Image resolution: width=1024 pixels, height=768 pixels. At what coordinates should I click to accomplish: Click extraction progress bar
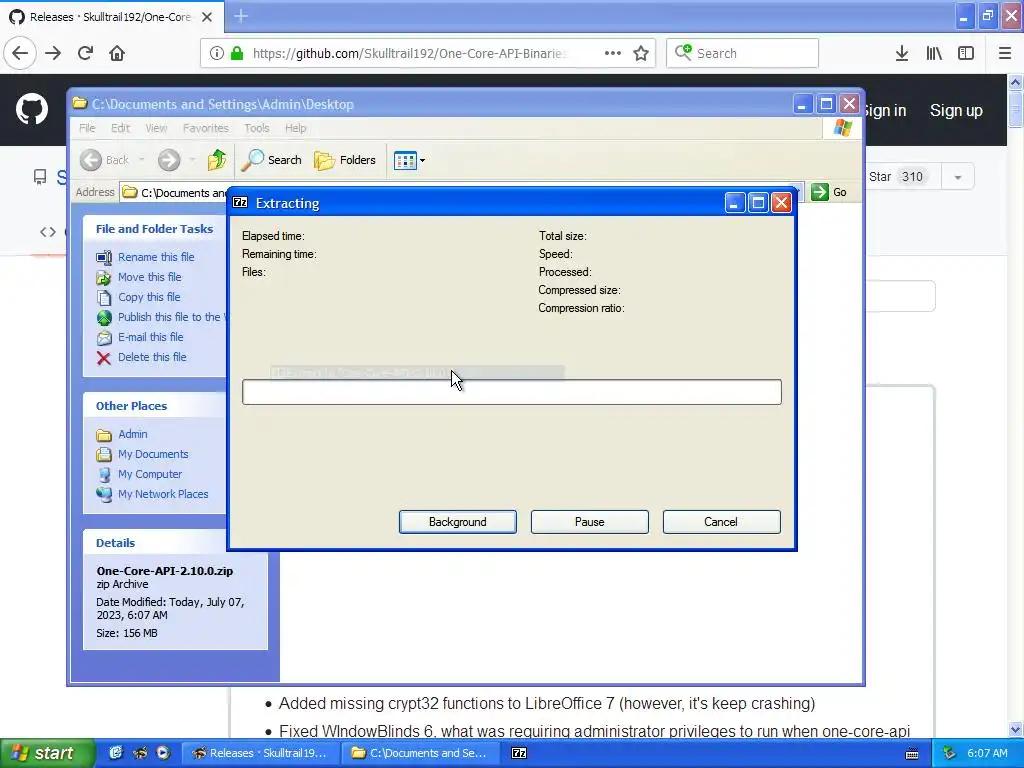[511, 392]
